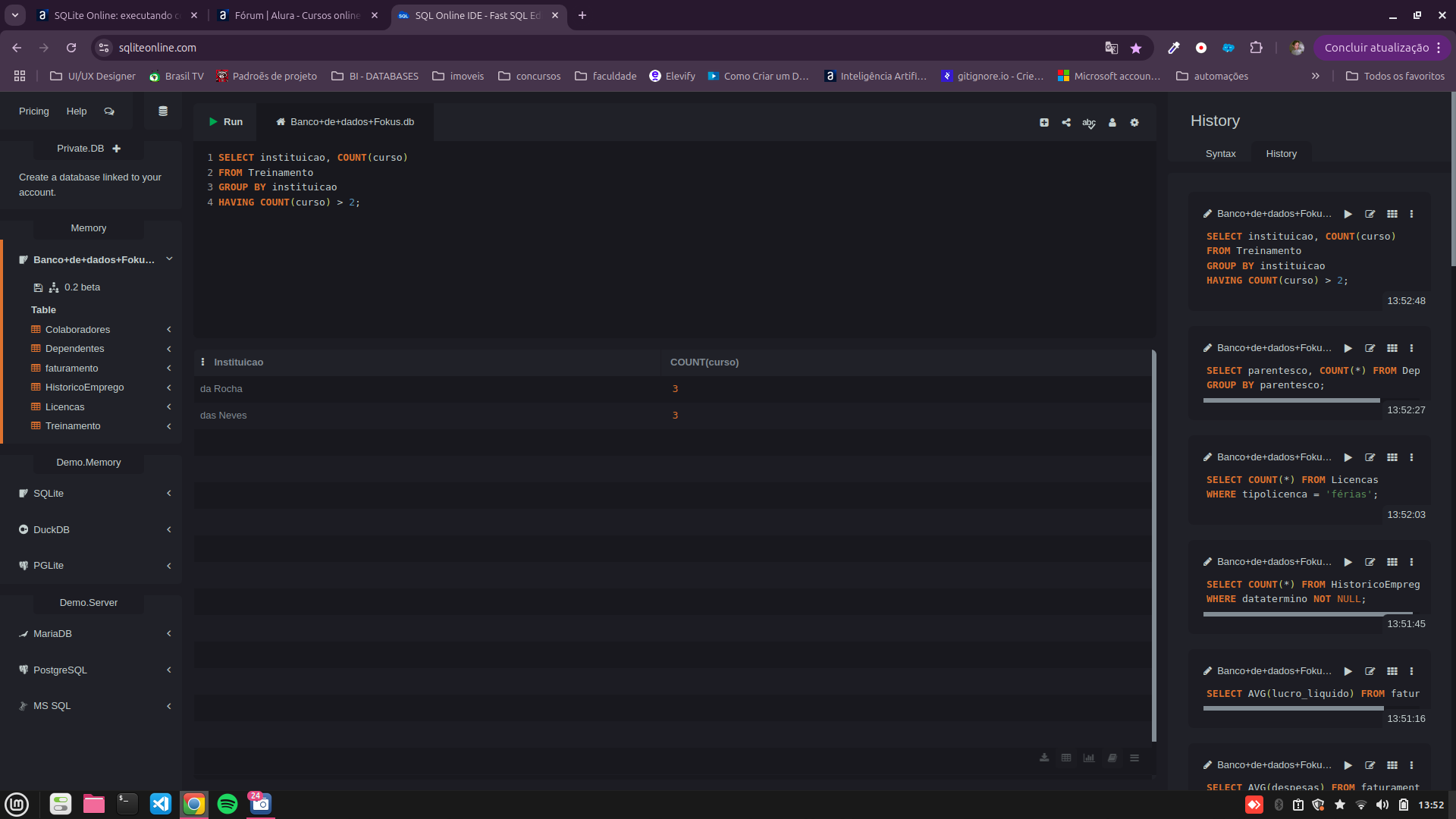Click the database stack icon in sidebar
Screen dimensions: 1456x819
[x=162, y=111]
